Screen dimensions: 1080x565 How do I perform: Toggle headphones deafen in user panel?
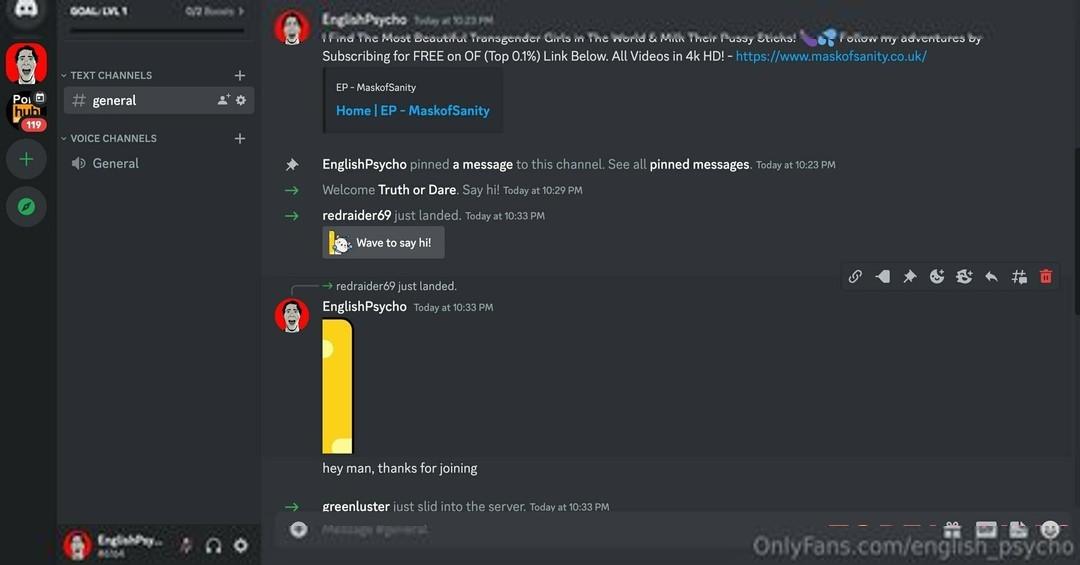214,545
